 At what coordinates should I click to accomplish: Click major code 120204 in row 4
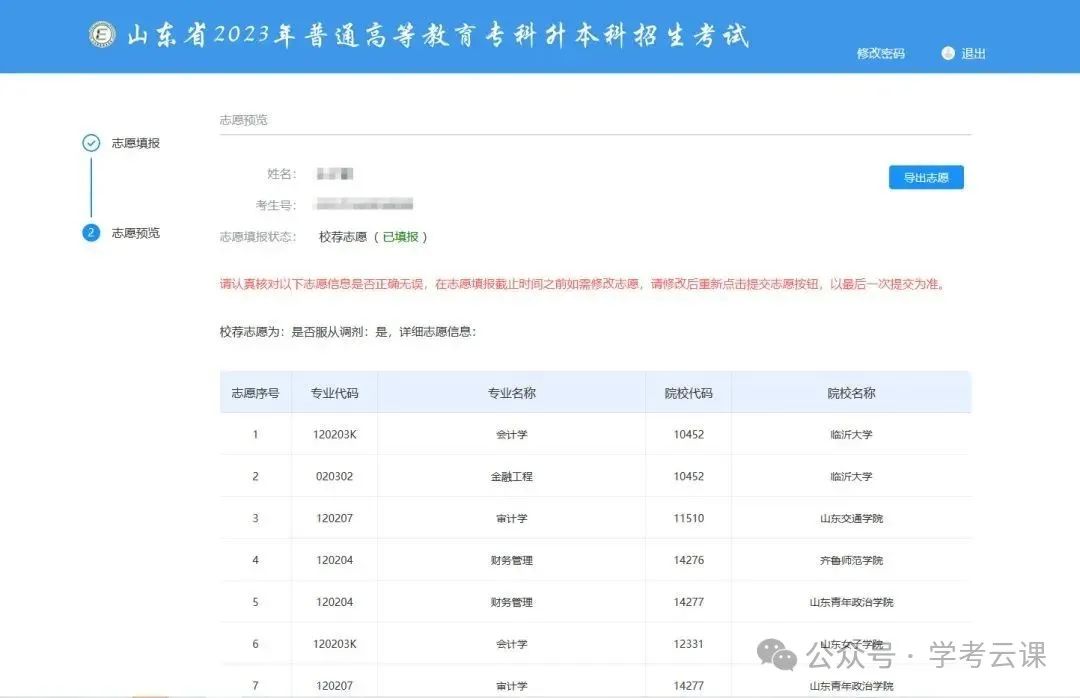(x=335, y=560)
